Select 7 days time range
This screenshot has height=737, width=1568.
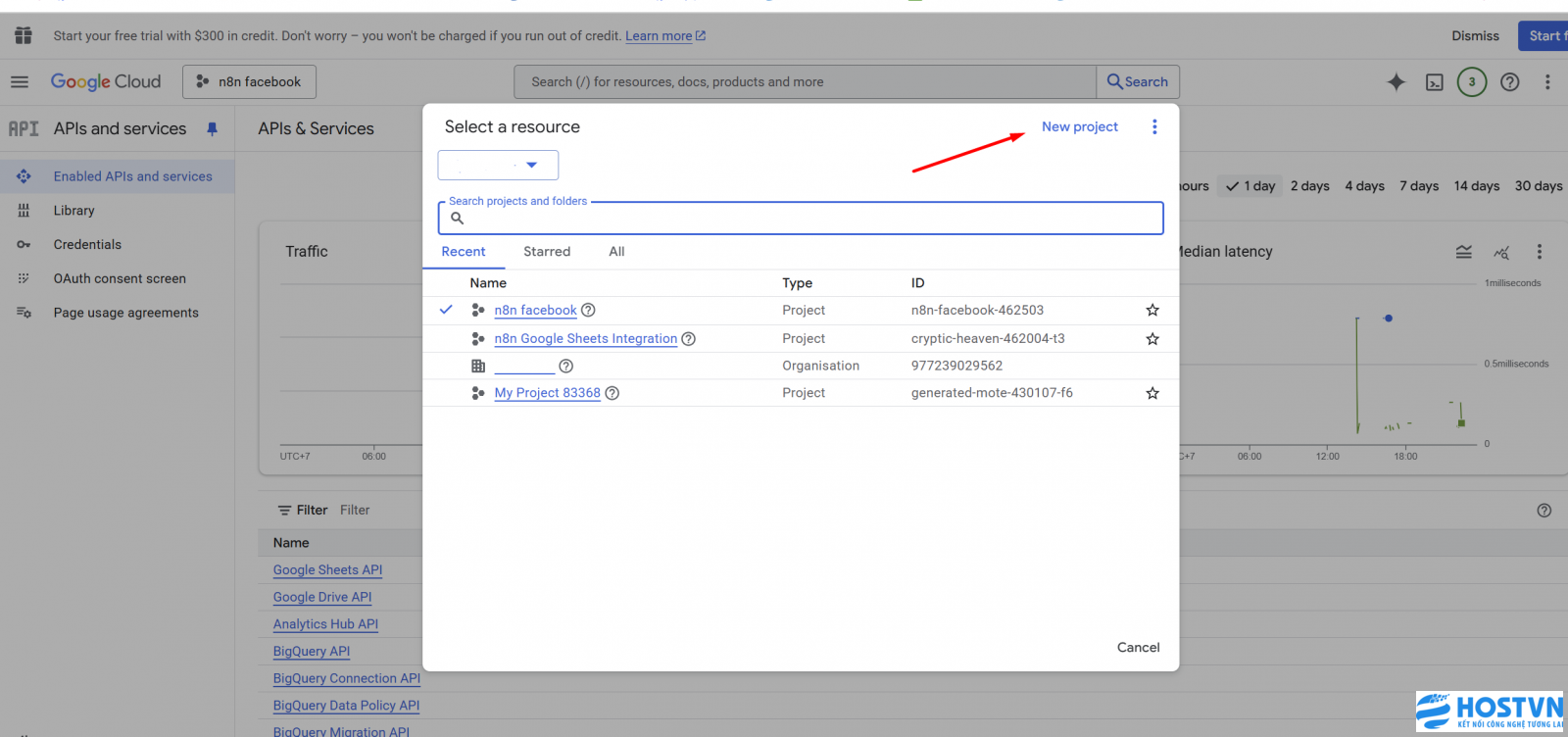[x=1419, y=186]
